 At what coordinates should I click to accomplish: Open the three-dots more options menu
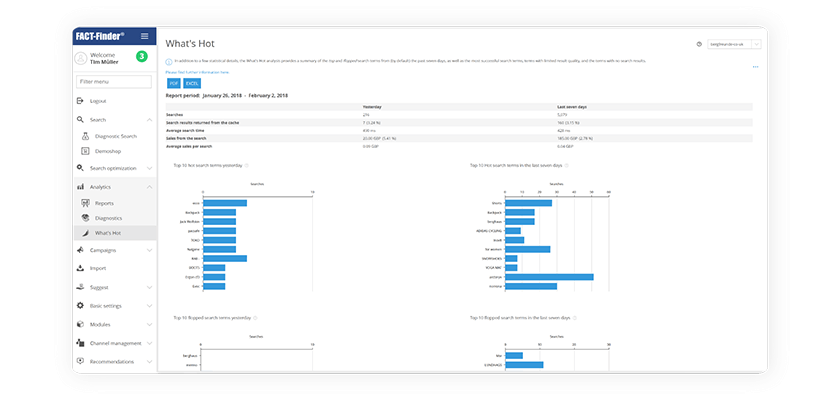click(755, 67)
